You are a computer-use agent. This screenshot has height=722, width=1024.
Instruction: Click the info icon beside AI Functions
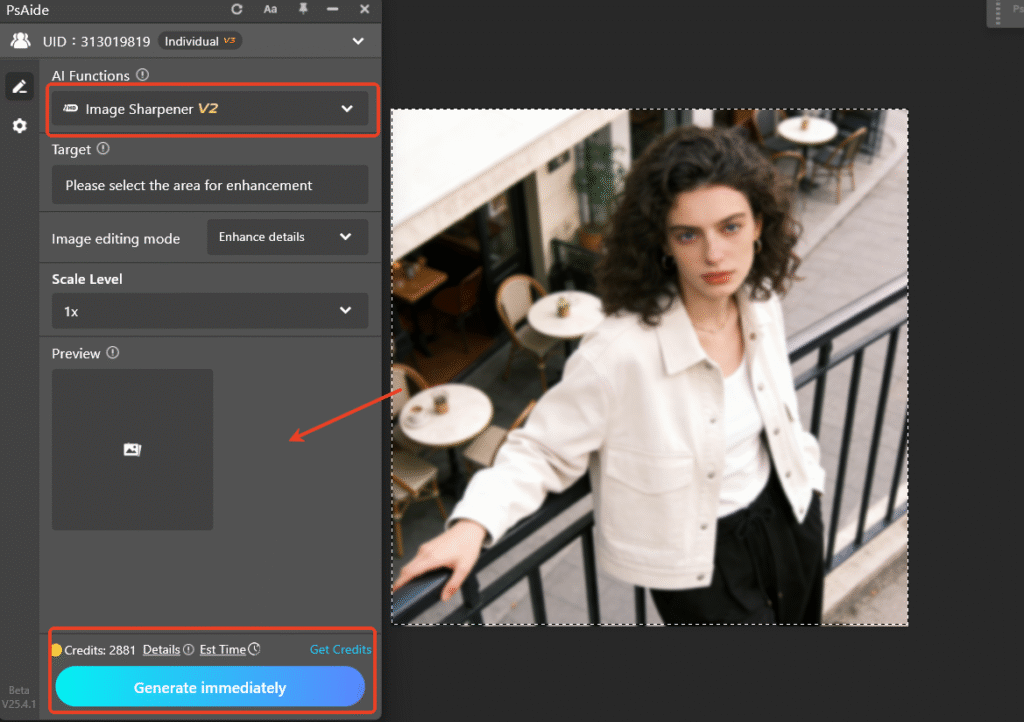[143, 75]
